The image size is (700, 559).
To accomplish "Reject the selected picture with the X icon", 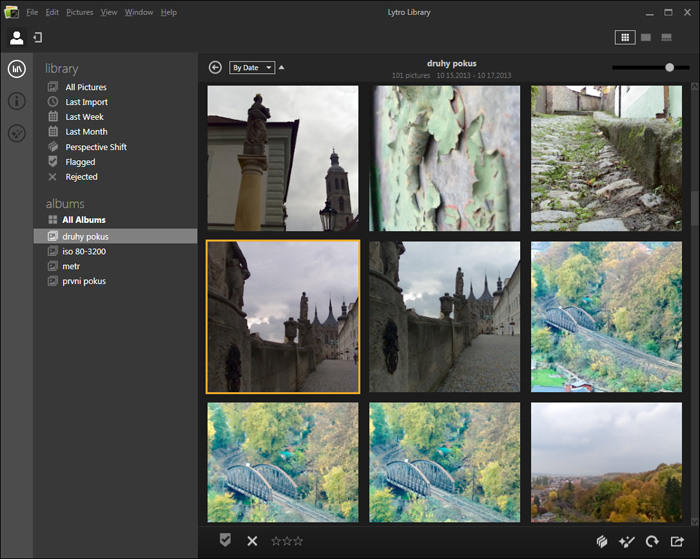I will (x=252, y=541).
